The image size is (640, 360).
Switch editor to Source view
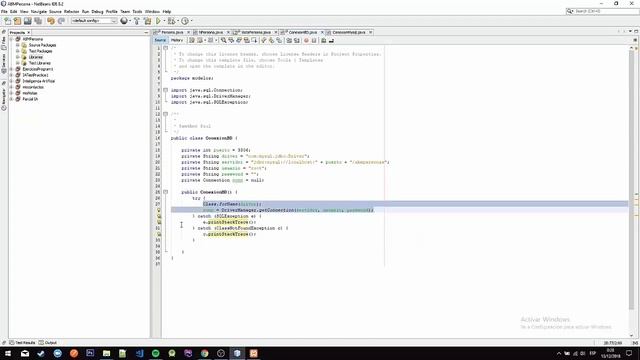pyautogui.click(x=160, y=40)
